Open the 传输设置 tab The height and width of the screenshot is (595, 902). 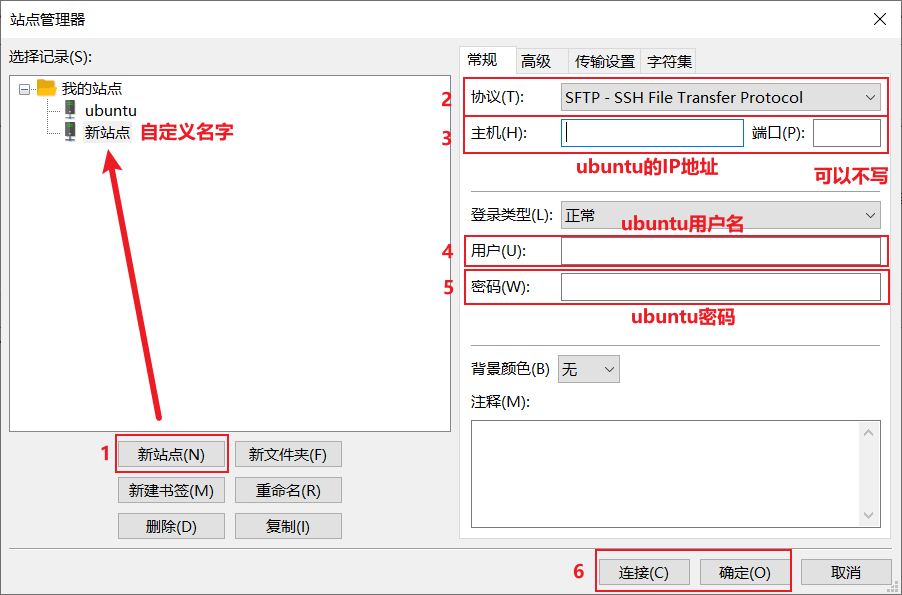[605, 61]
